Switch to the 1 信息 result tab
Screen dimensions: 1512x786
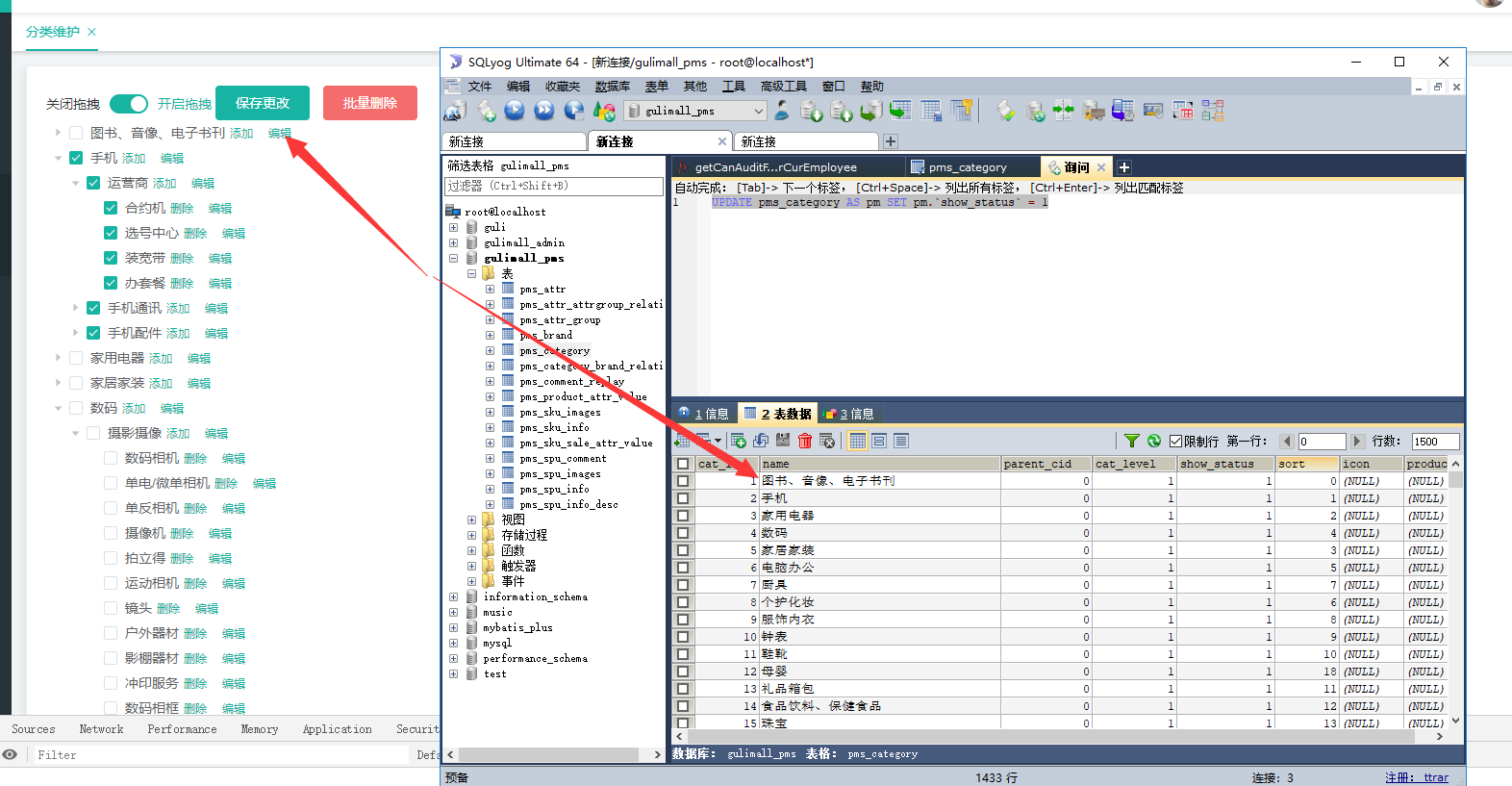(702, 414)
